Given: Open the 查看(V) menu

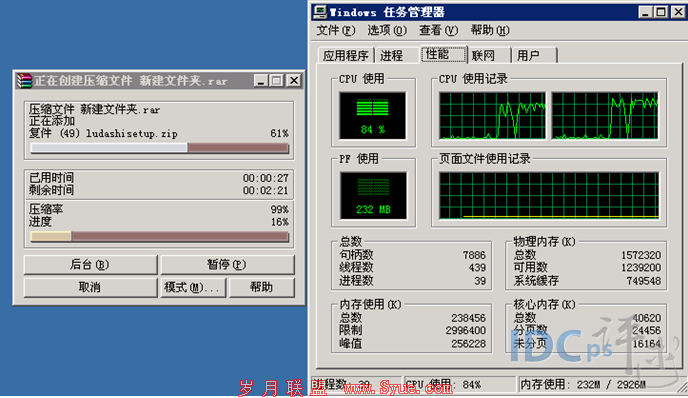Looking at the screenshot, I should point(438,30).
